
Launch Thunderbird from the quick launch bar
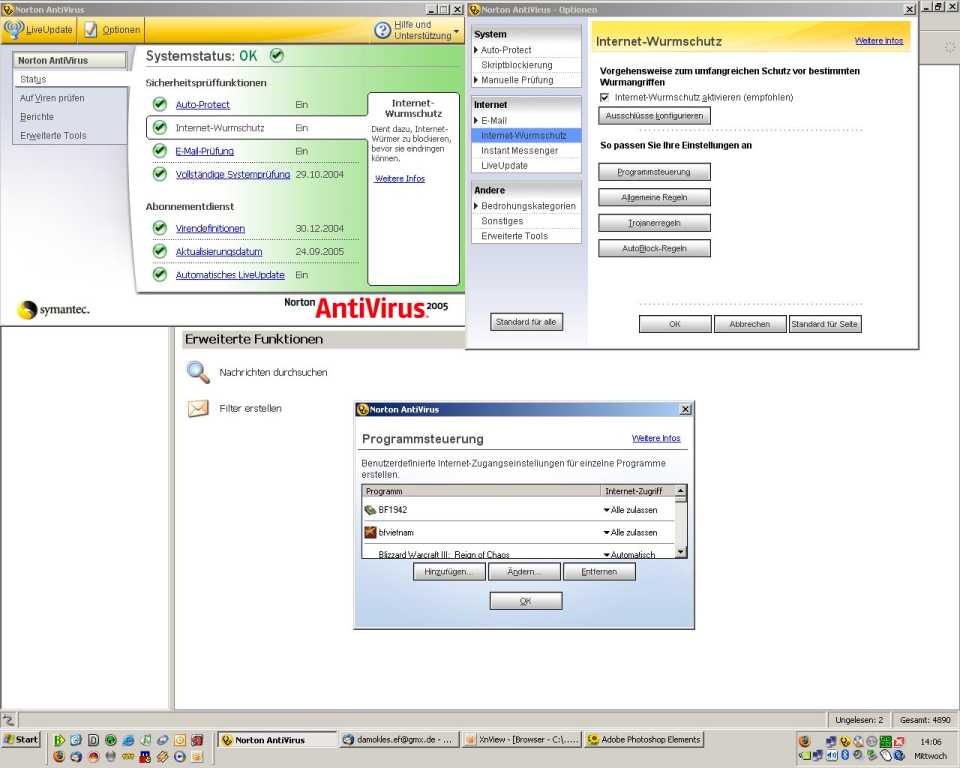76,756
